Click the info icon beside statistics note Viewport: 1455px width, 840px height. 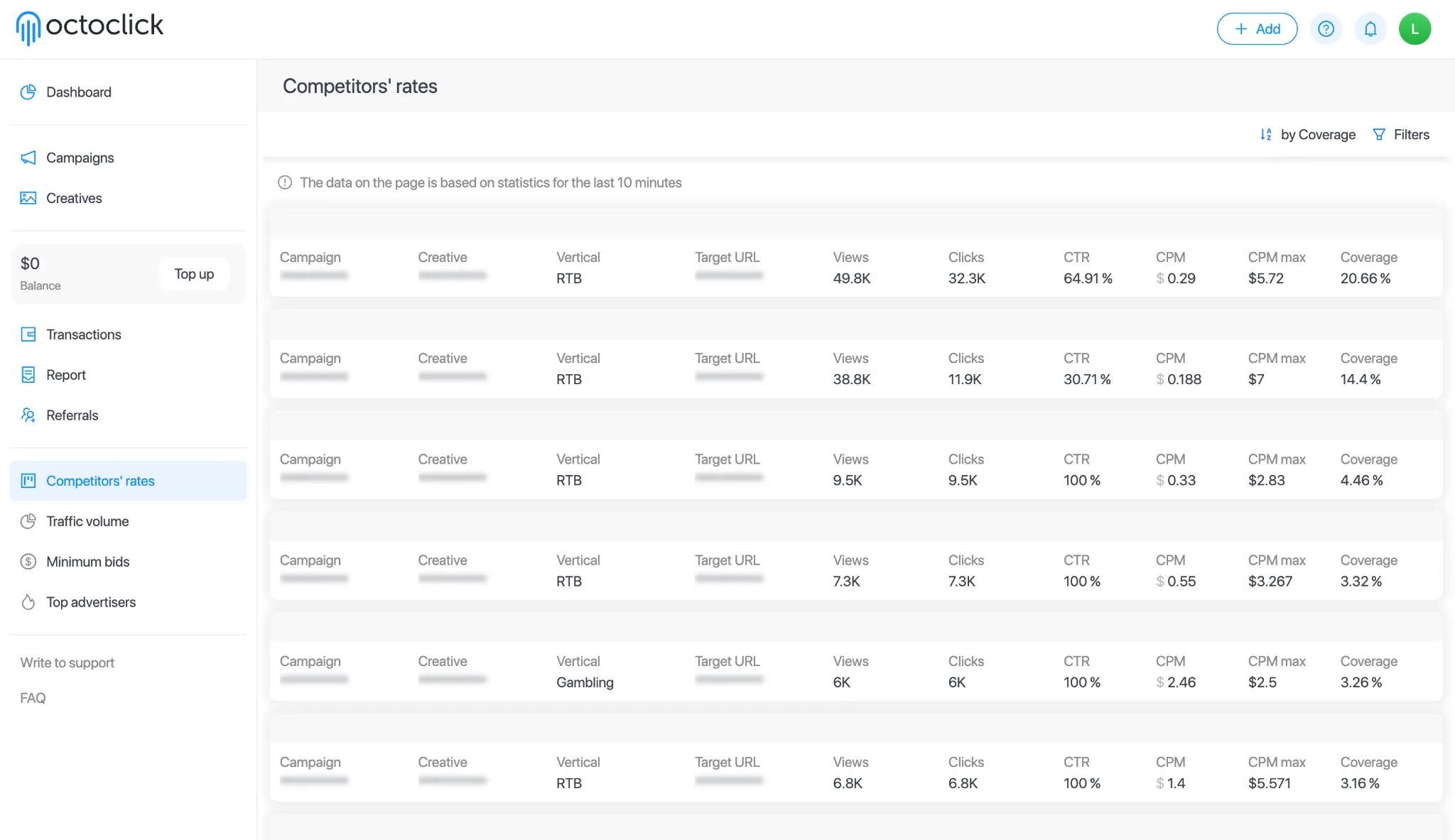(x=285, y=182)
